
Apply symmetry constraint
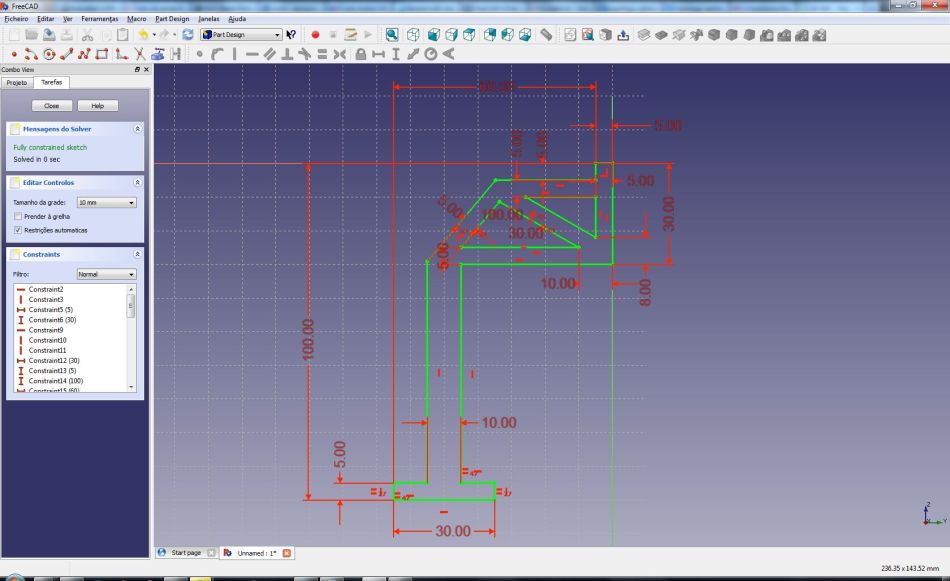pyautogui.click(x=340, y=54)
